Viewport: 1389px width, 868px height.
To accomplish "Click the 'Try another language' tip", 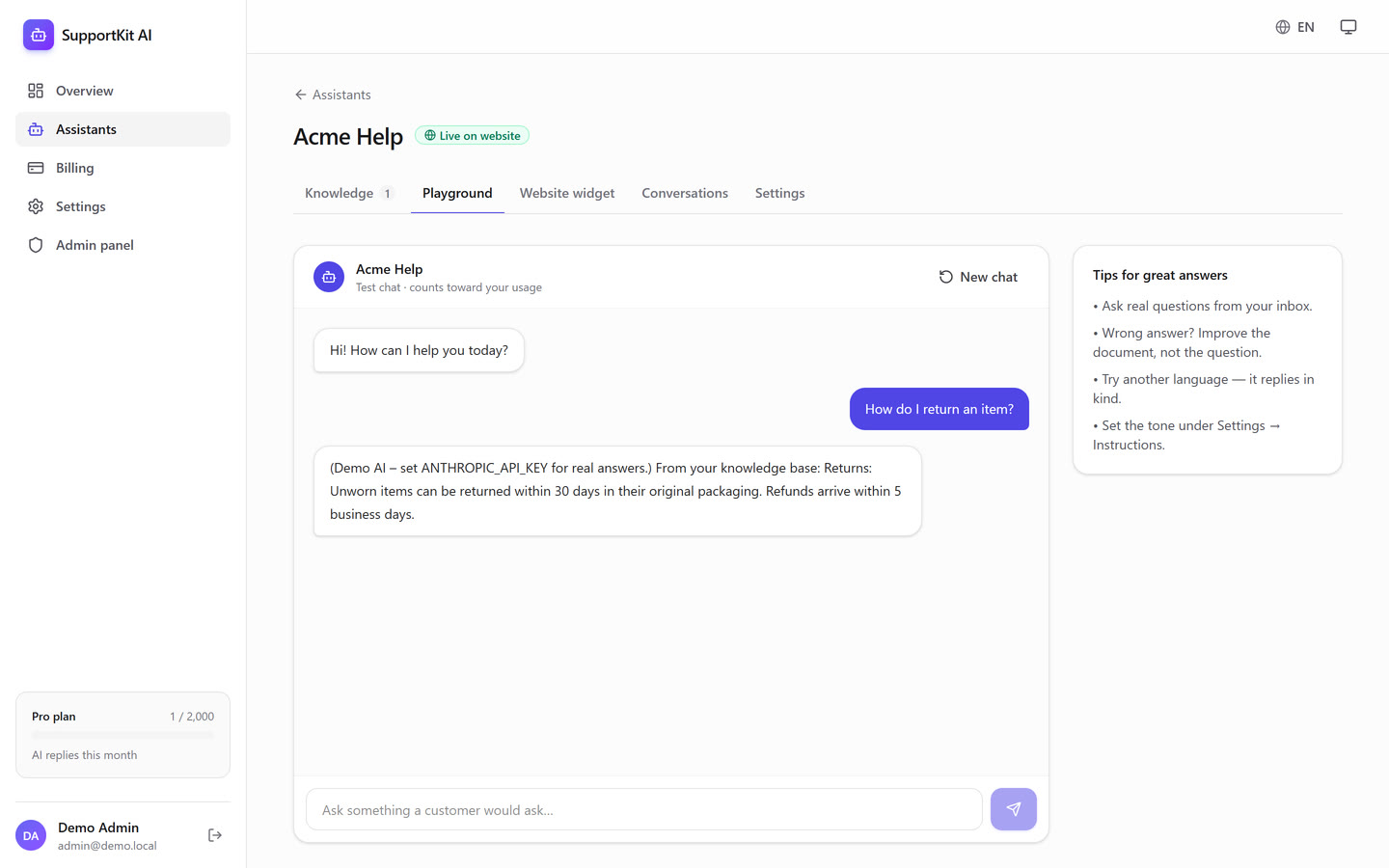I will click(x=1204, y=389).
